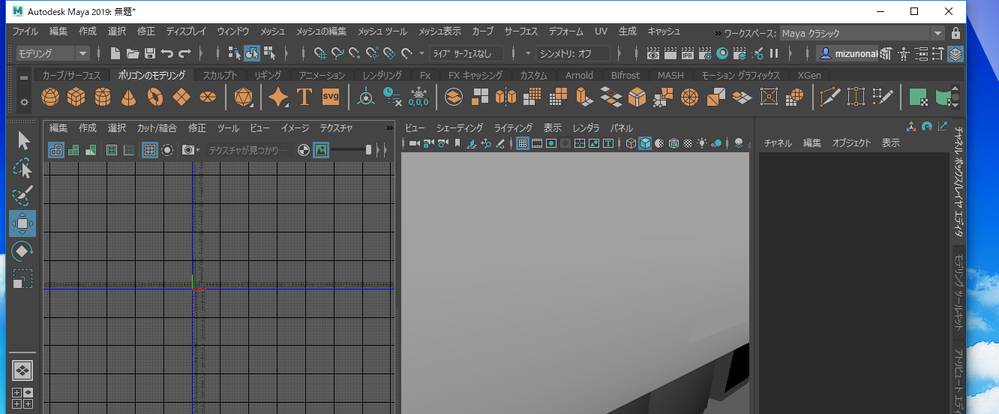999x414 pixels.
Task: Expand the UV editor overflow menu chevron
Action: (x=389, y=128)
